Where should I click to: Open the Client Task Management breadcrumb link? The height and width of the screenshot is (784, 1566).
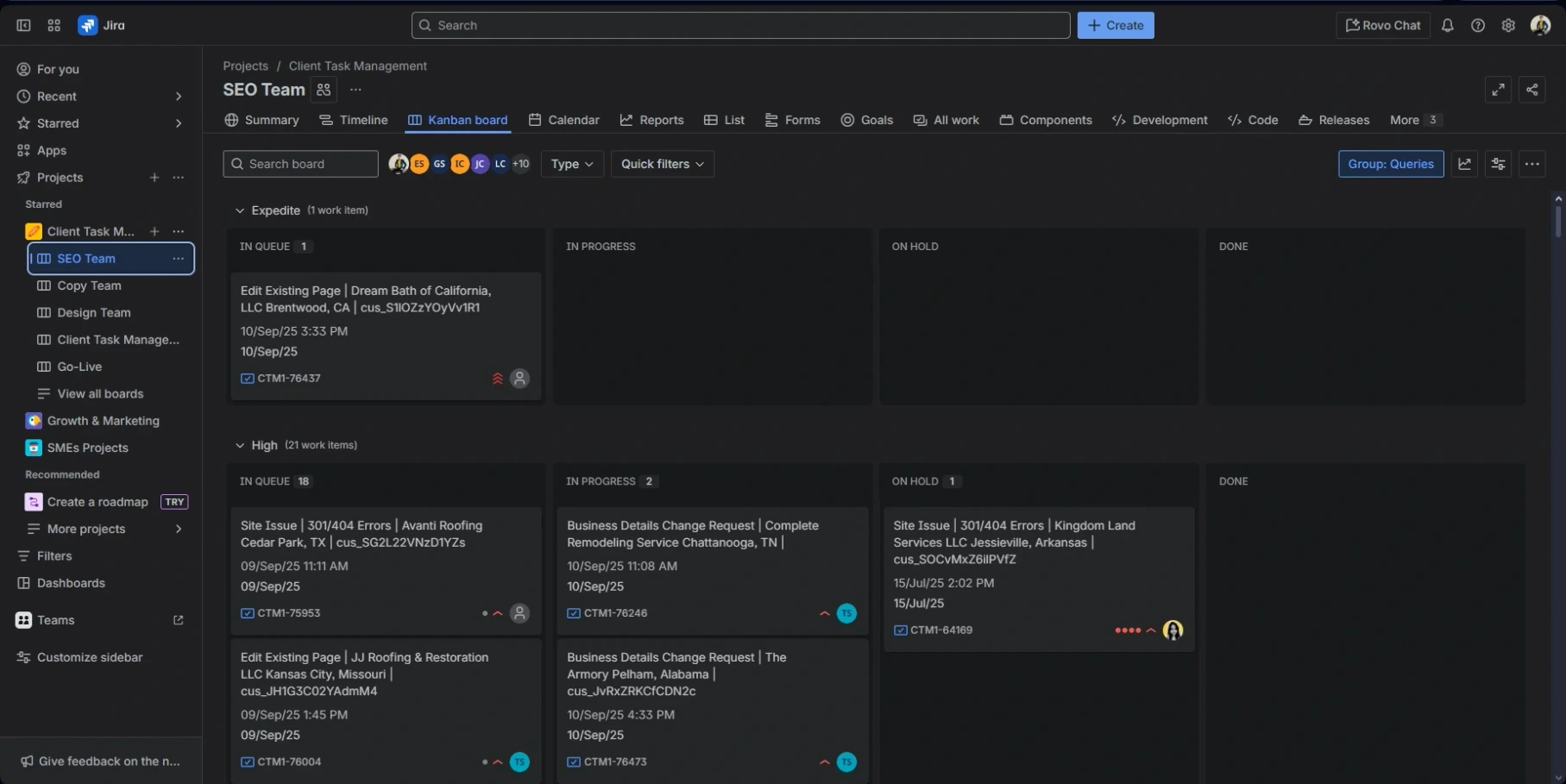357,66
